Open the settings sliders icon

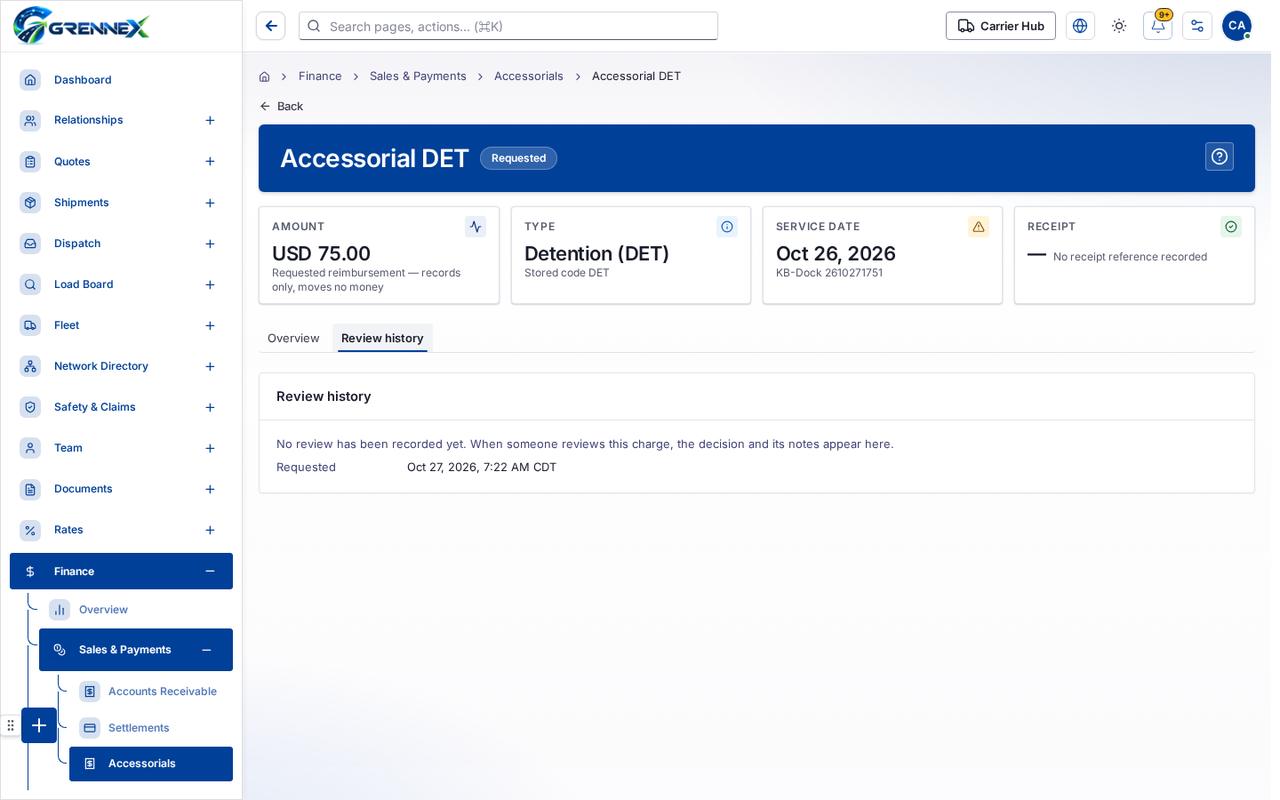point(1197,26)
